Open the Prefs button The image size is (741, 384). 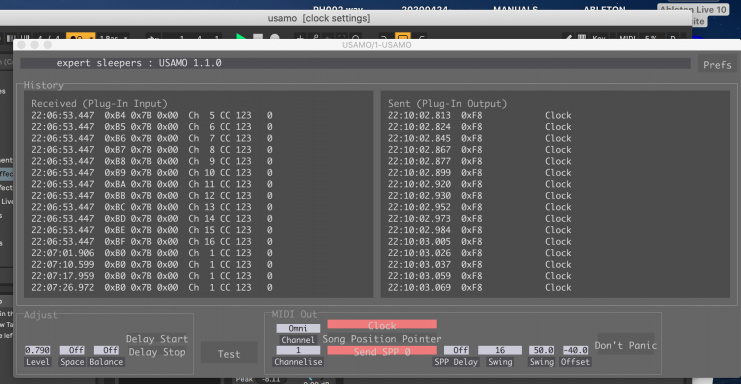pyautogui.click(x=717, y=65)
